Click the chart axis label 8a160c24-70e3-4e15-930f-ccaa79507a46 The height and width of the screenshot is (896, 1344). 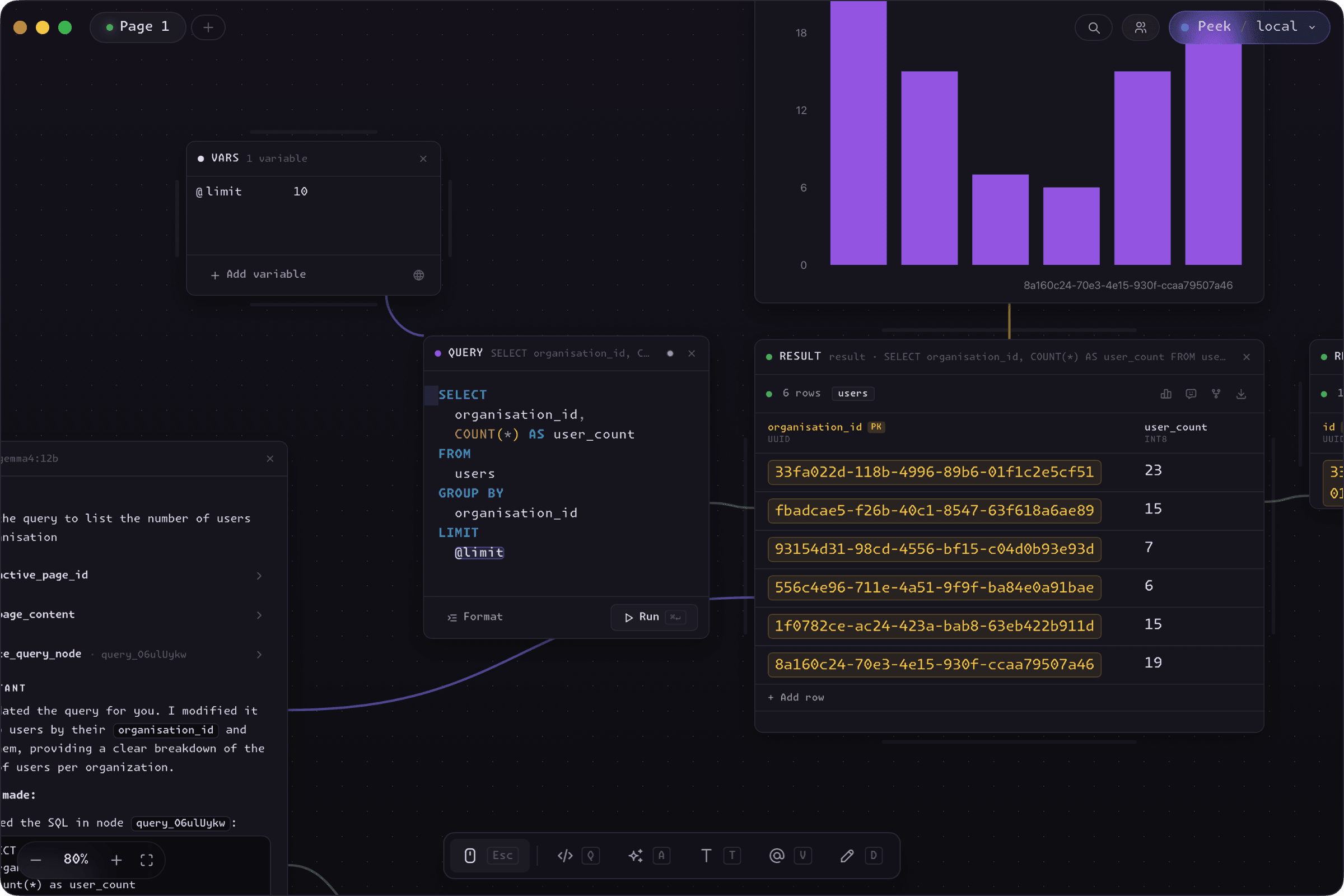[1127, 286]
